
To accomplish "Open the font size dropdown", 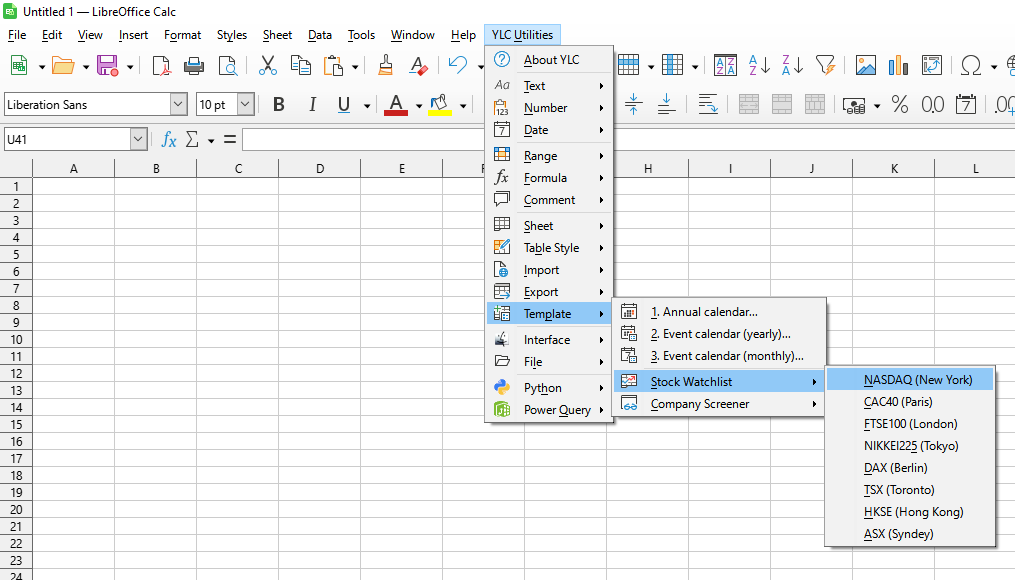I will click(x=245, y=104).
